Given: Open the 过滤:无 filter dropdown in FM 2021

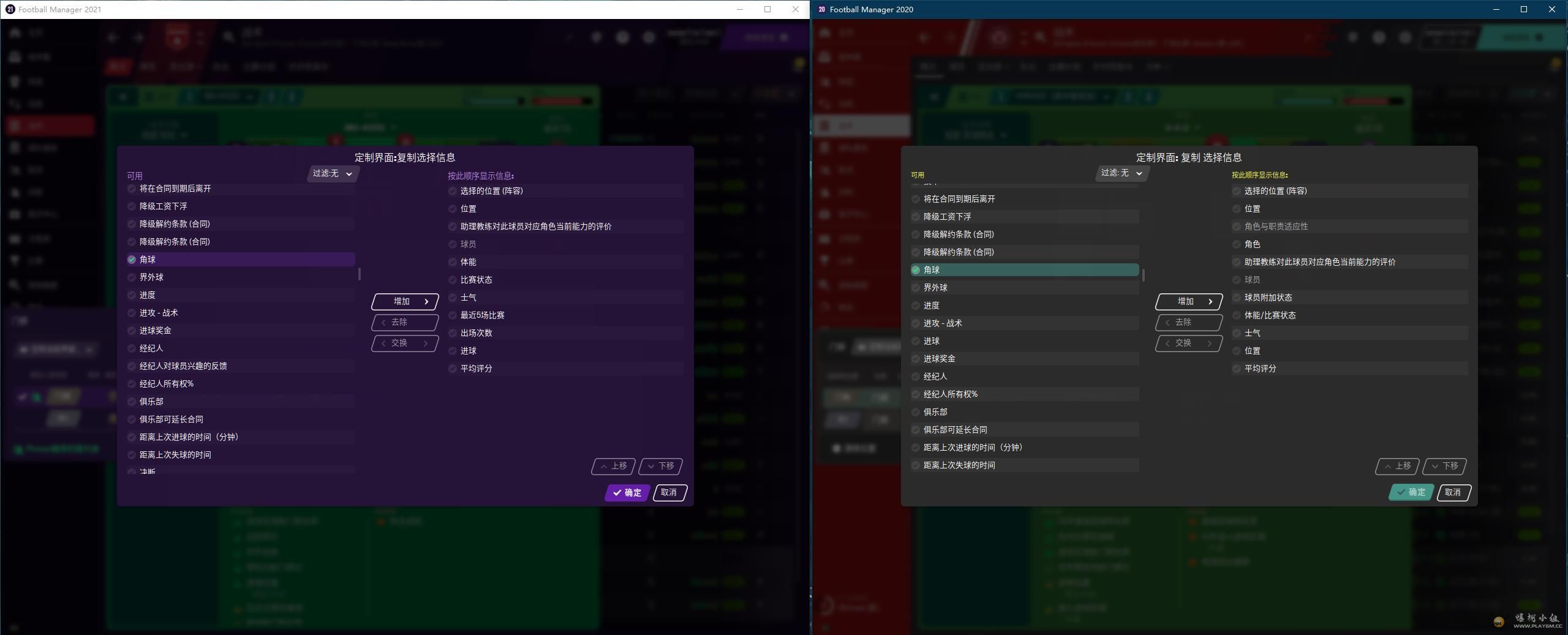Looking at the screenshot, I should [333, 174].
